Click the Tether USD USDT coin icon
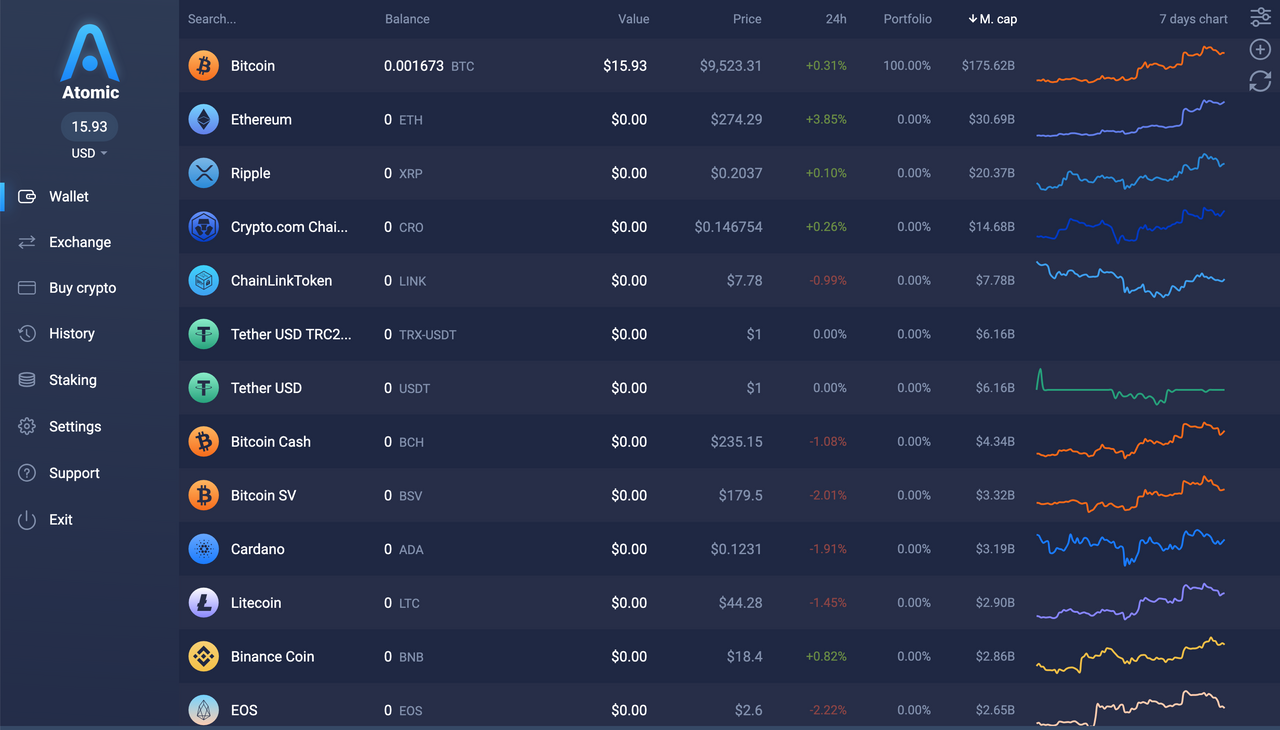The image size is (1280, 730). pos(204,388)
